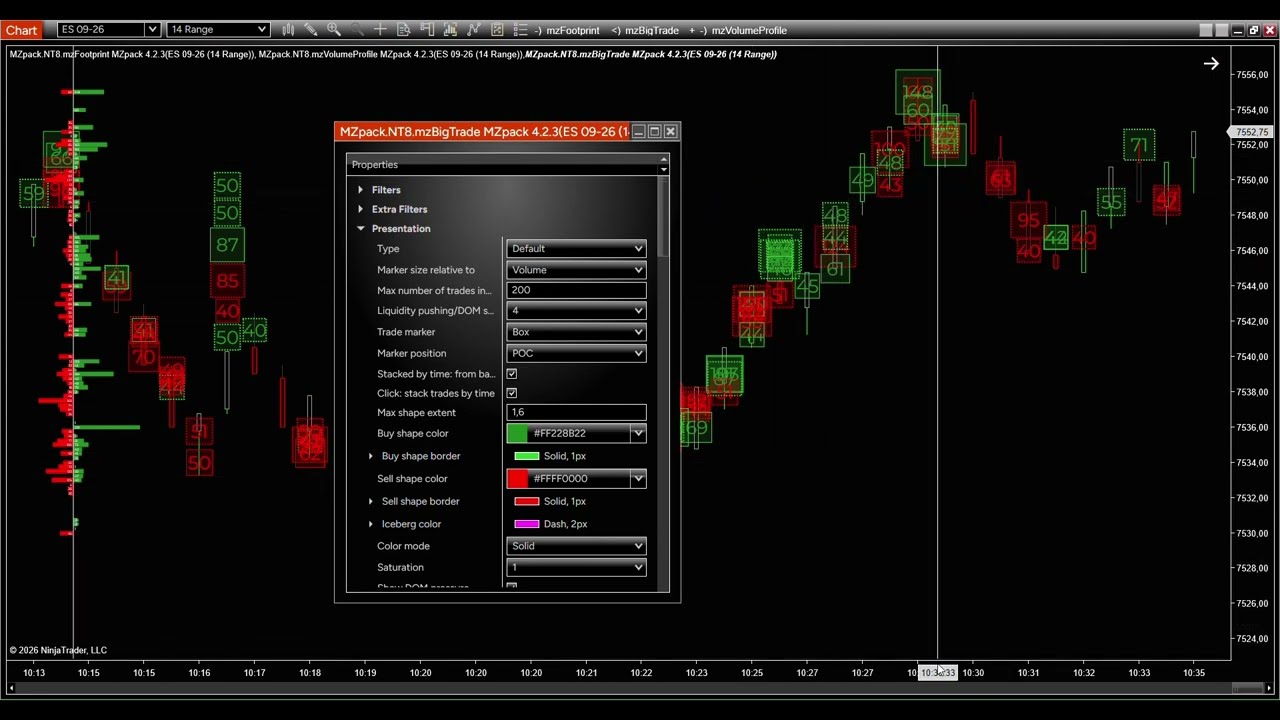Viewport: 1280px width, 720px height.
Task: Expand Sell shape border settings
Action: (371, 501)
